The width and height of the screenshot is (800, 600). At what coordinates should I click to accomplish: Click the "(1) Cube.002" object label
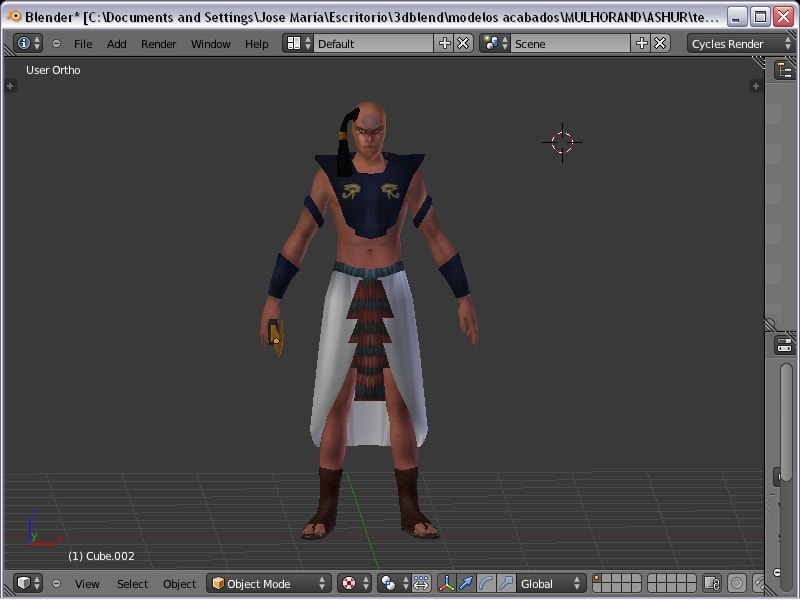(x=101, y=556)
